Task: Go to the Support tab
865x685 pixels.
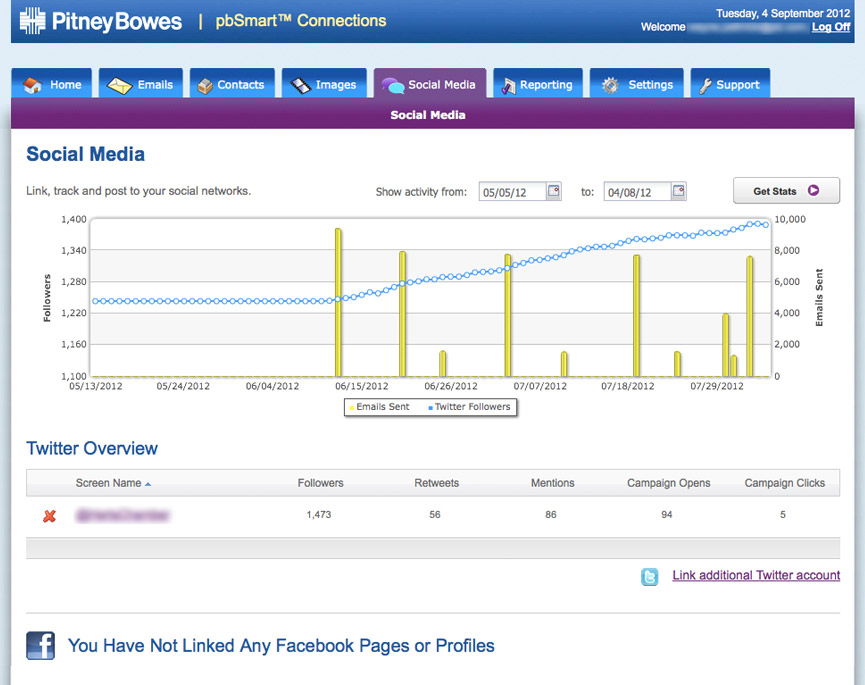Action: 730,83
